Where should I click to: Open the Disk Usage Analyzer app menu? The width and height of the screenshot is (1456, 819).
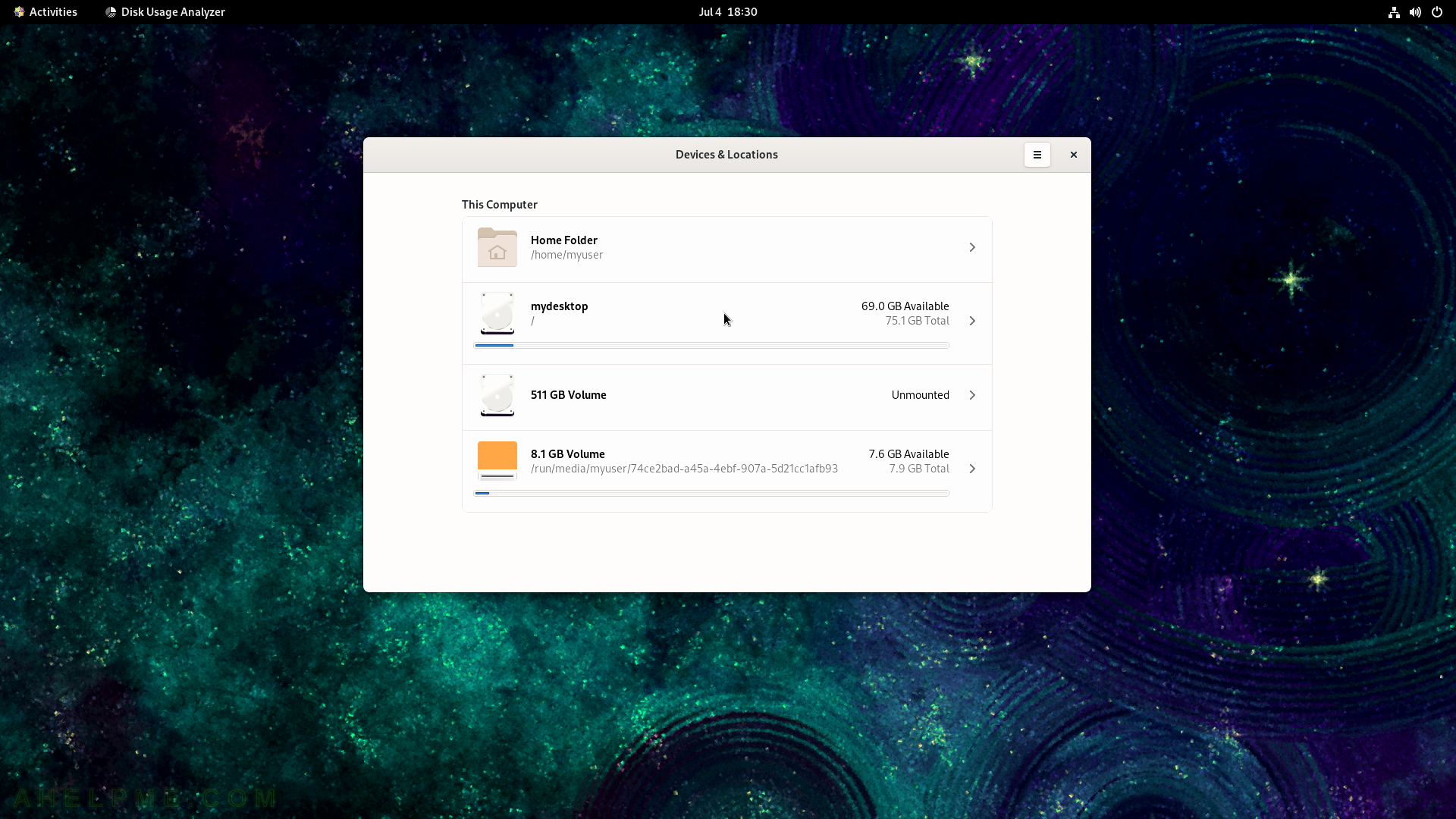165,12
